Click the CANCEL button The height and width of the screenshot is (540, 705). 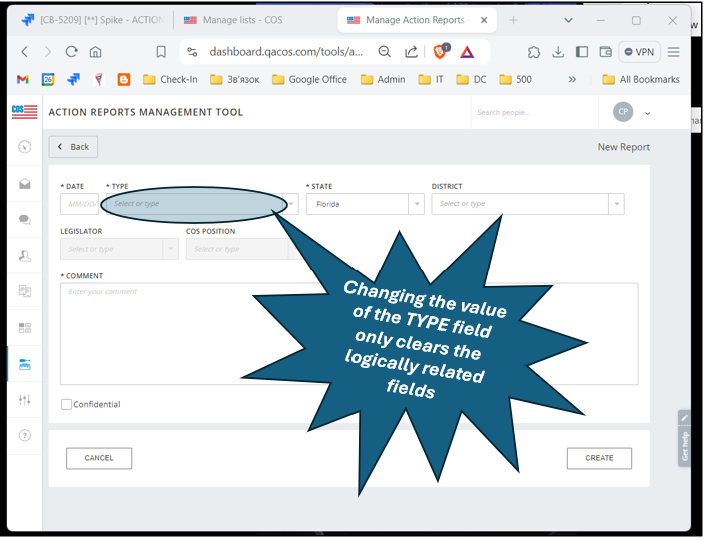click(99, 458)
